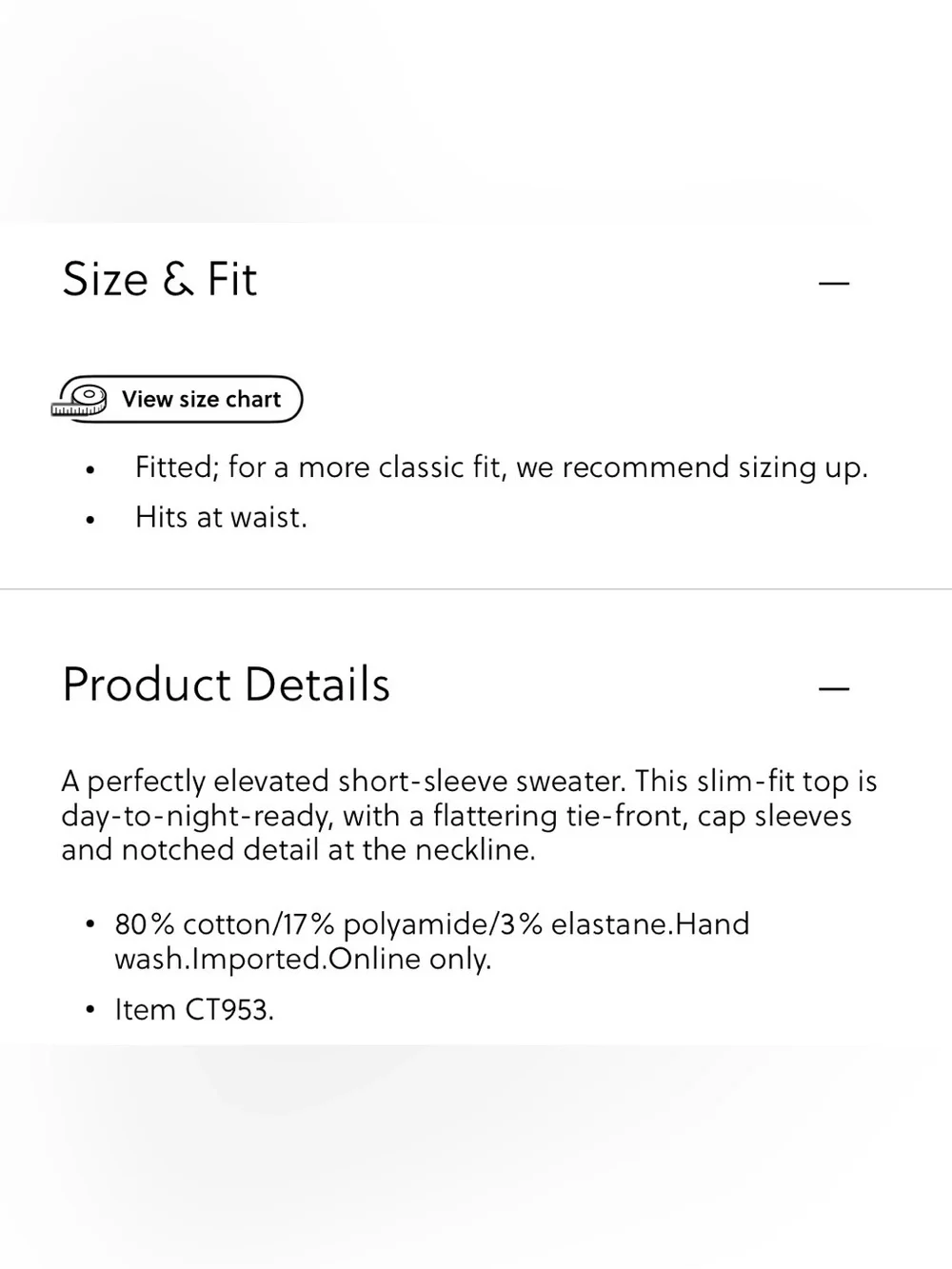Click the bullet beside 'Fitted; for a more classic fit'
This screenshot has width=952, height=1269.
(90, 469)
